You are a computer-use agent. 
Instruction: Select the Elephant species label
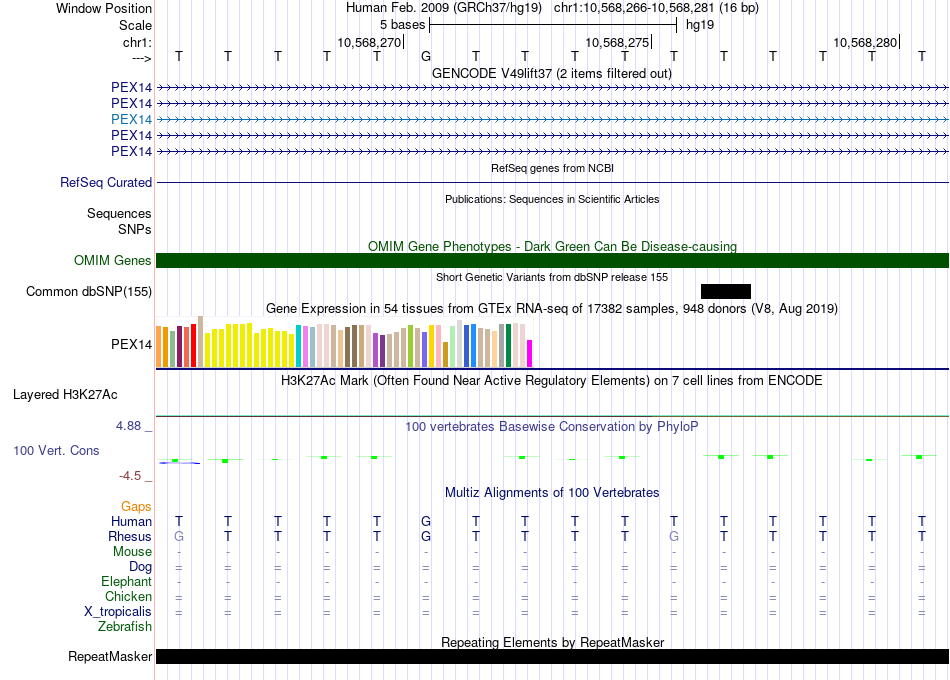coord(127,582)
